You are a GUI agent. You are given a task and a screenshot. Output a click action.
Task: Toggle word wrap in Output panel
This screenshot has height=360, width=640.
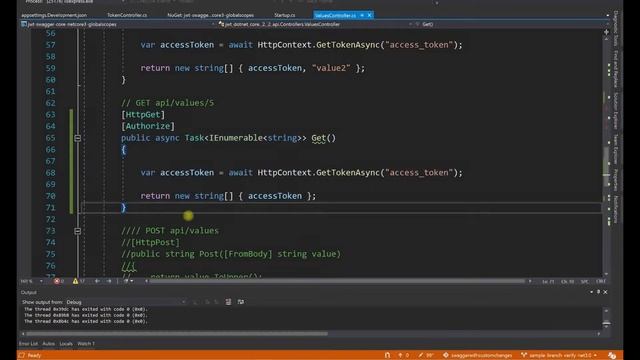pyautogui.click(x=241, y=302)
